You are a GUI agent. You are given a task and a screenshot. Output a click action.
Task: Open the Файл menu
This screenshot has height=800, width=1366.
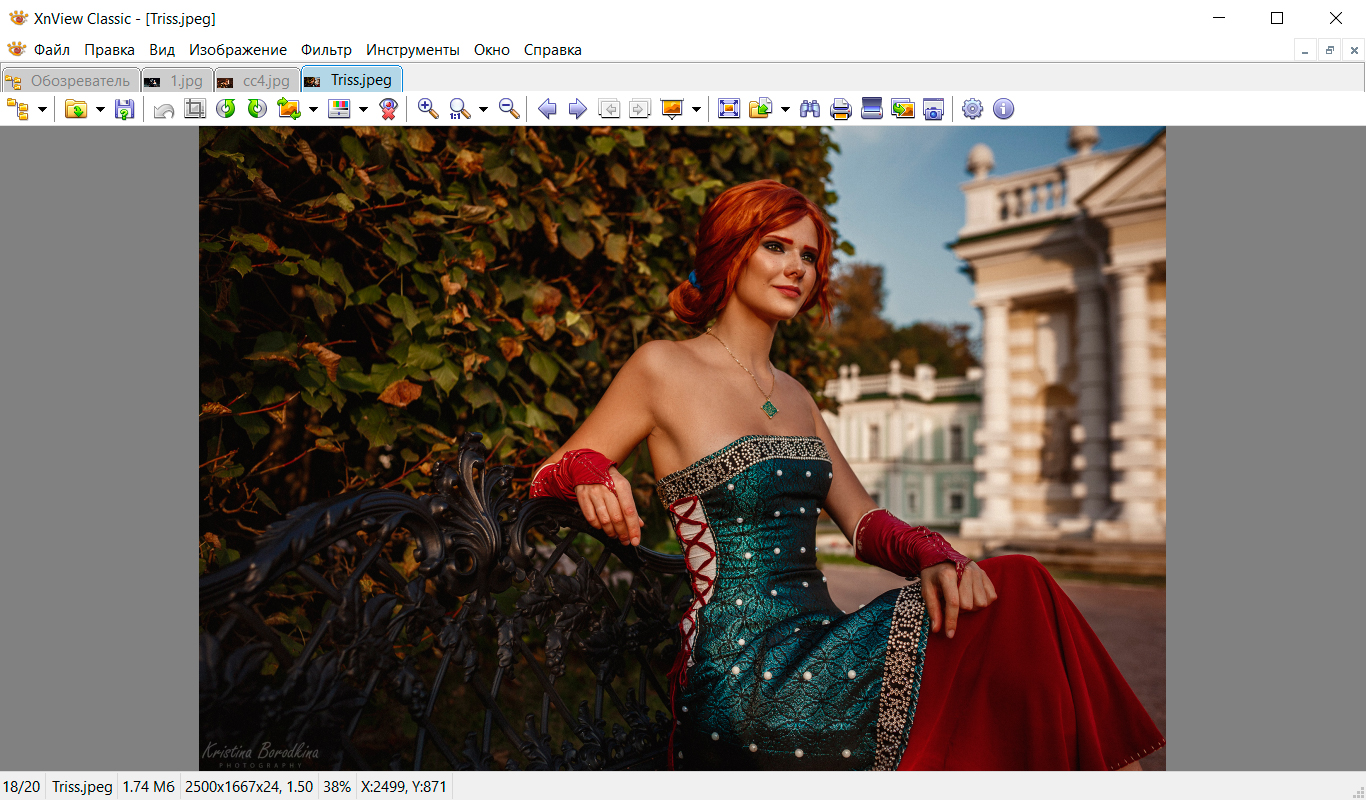click(x=52, y=50)
